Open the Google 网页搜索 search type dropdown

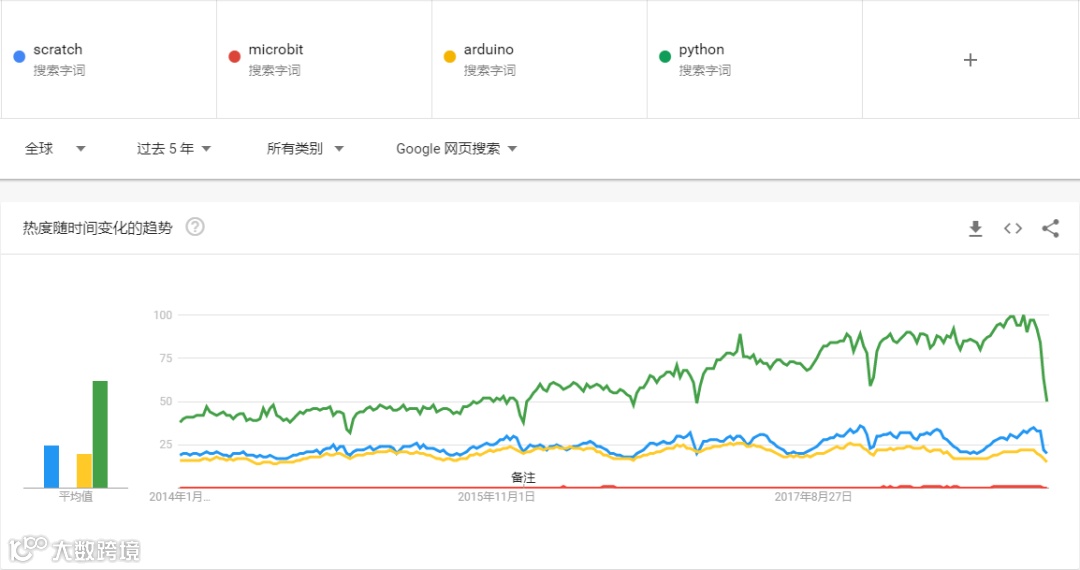(456, 149)
